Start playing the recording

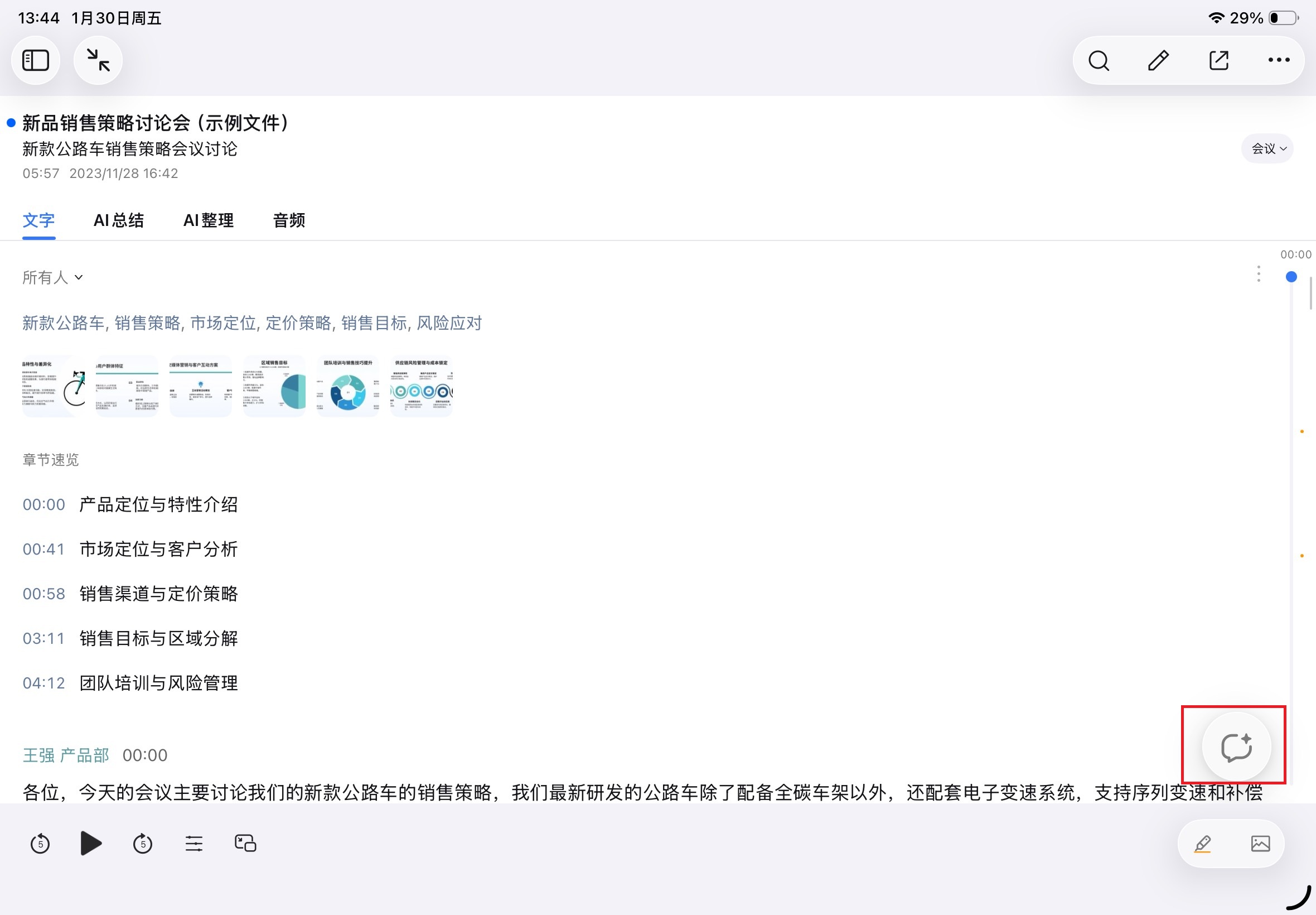pyautogui.click(x=90, y=844)
